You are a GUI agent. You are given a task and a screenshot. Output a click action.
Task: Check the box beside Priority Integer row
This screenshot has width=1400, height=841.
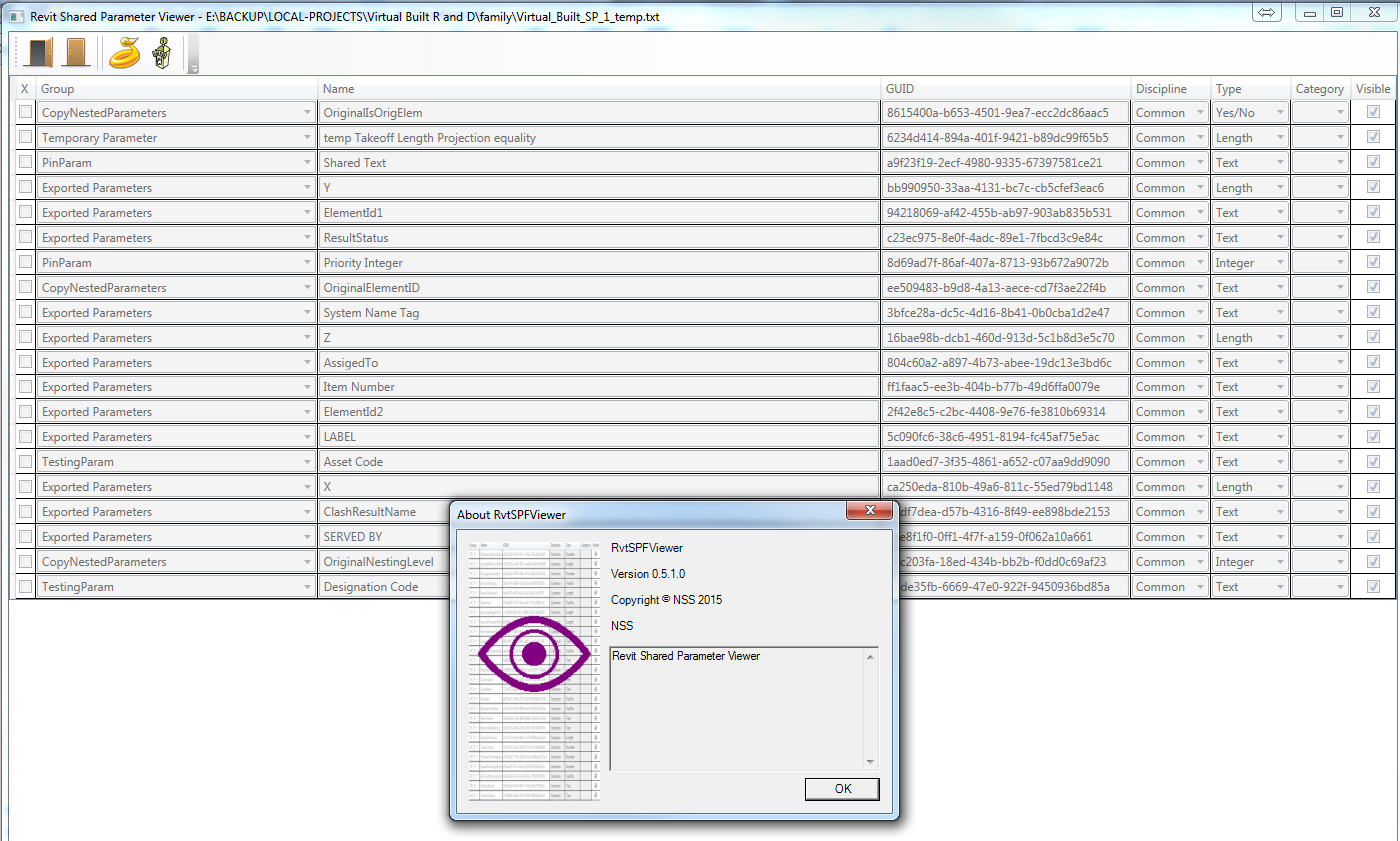23,262
